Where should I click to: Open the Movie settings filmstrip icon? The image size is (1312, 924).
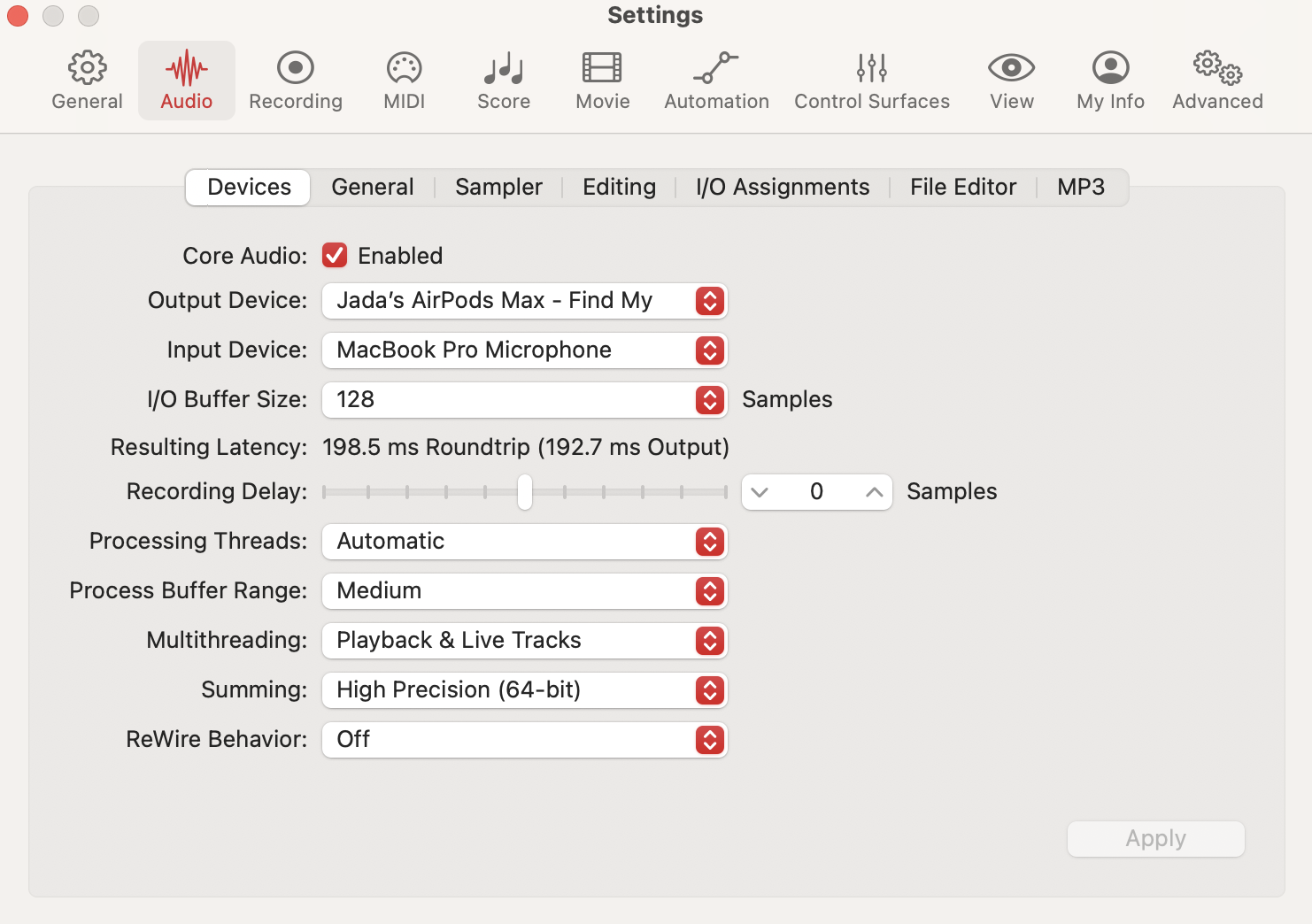click(602, 68)
